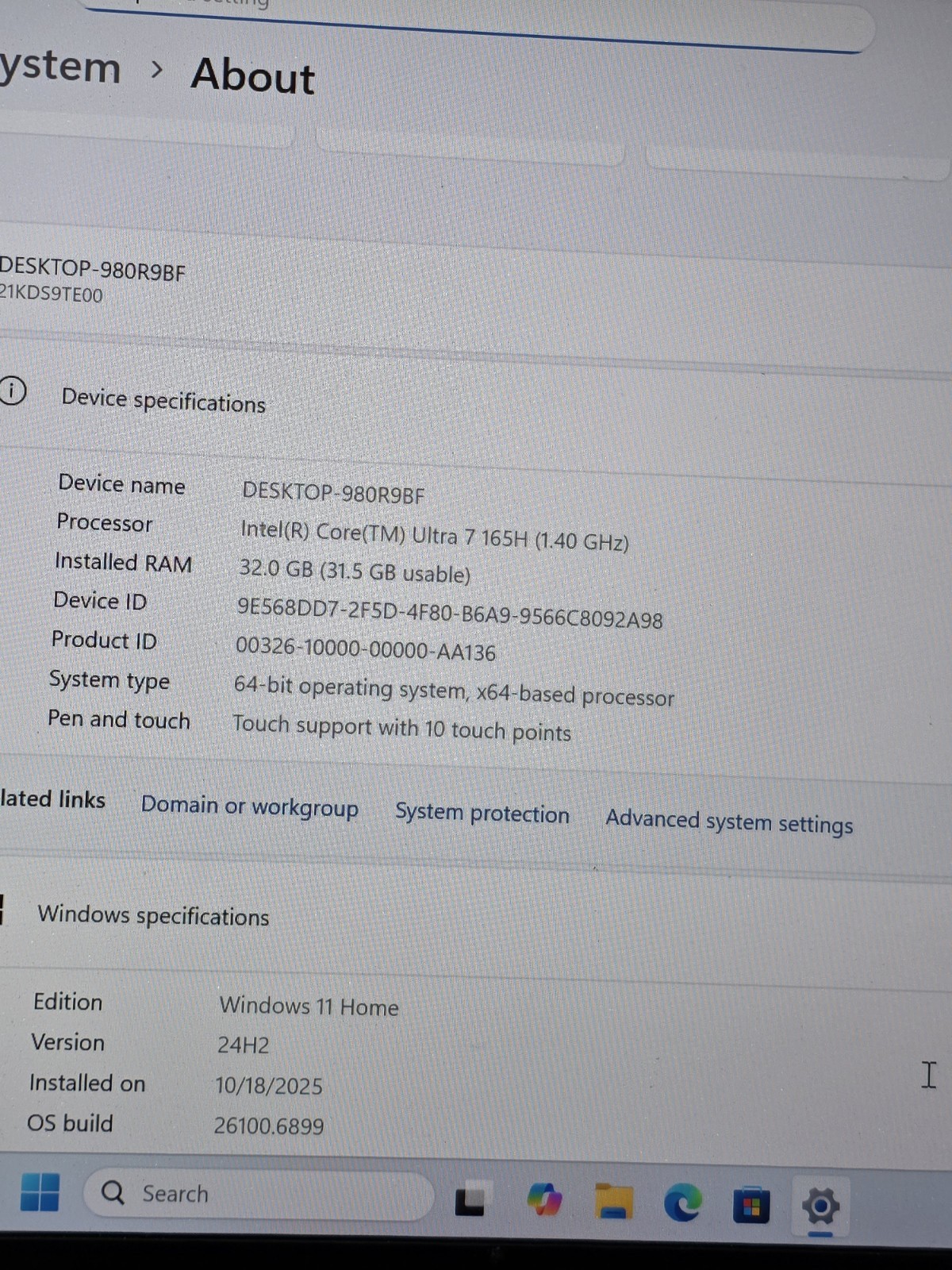Select the Intel Core Ultra 7 processor value

[435, 536]
